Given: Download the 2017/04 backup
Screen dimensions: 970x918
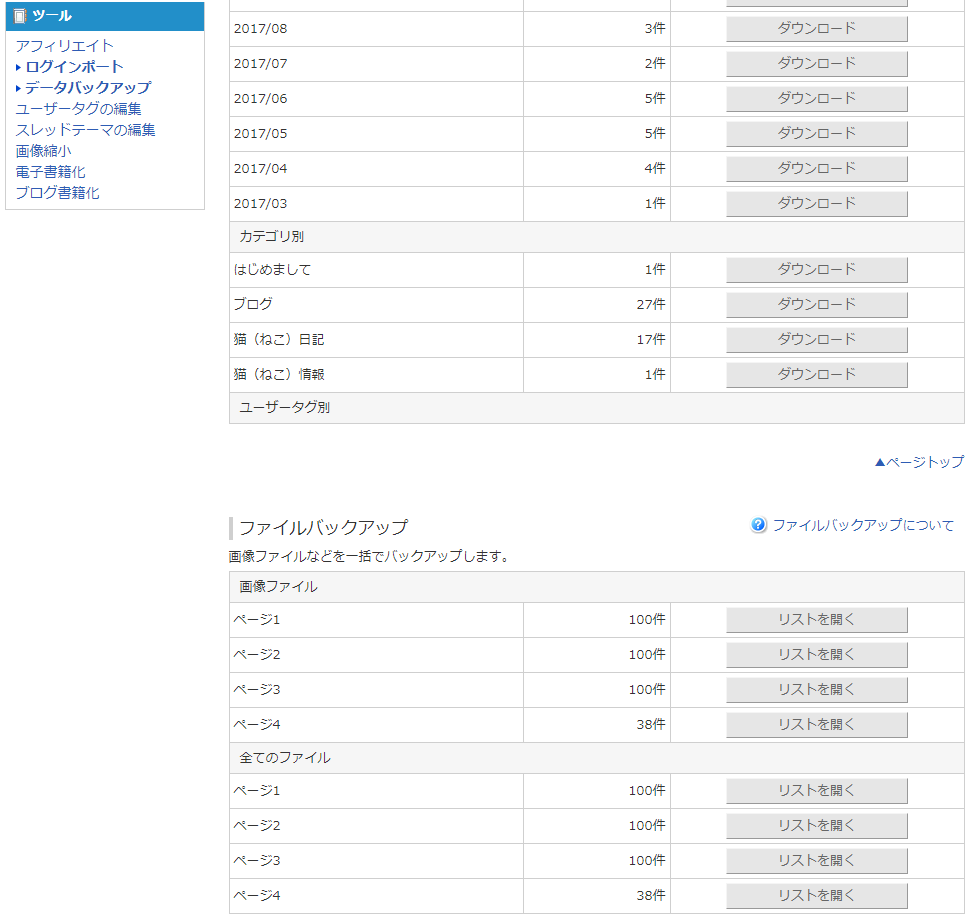Looking at the screenshot, I should point(817,169).
